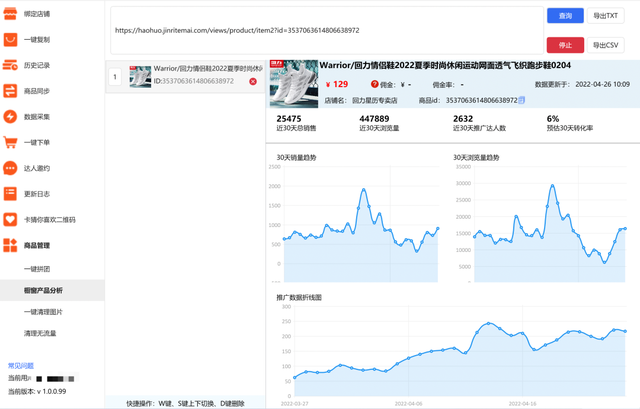Screen dimensions: 640x409
Task: Open the 达人邀约 chat bubble icon
Action: (10, 168)
